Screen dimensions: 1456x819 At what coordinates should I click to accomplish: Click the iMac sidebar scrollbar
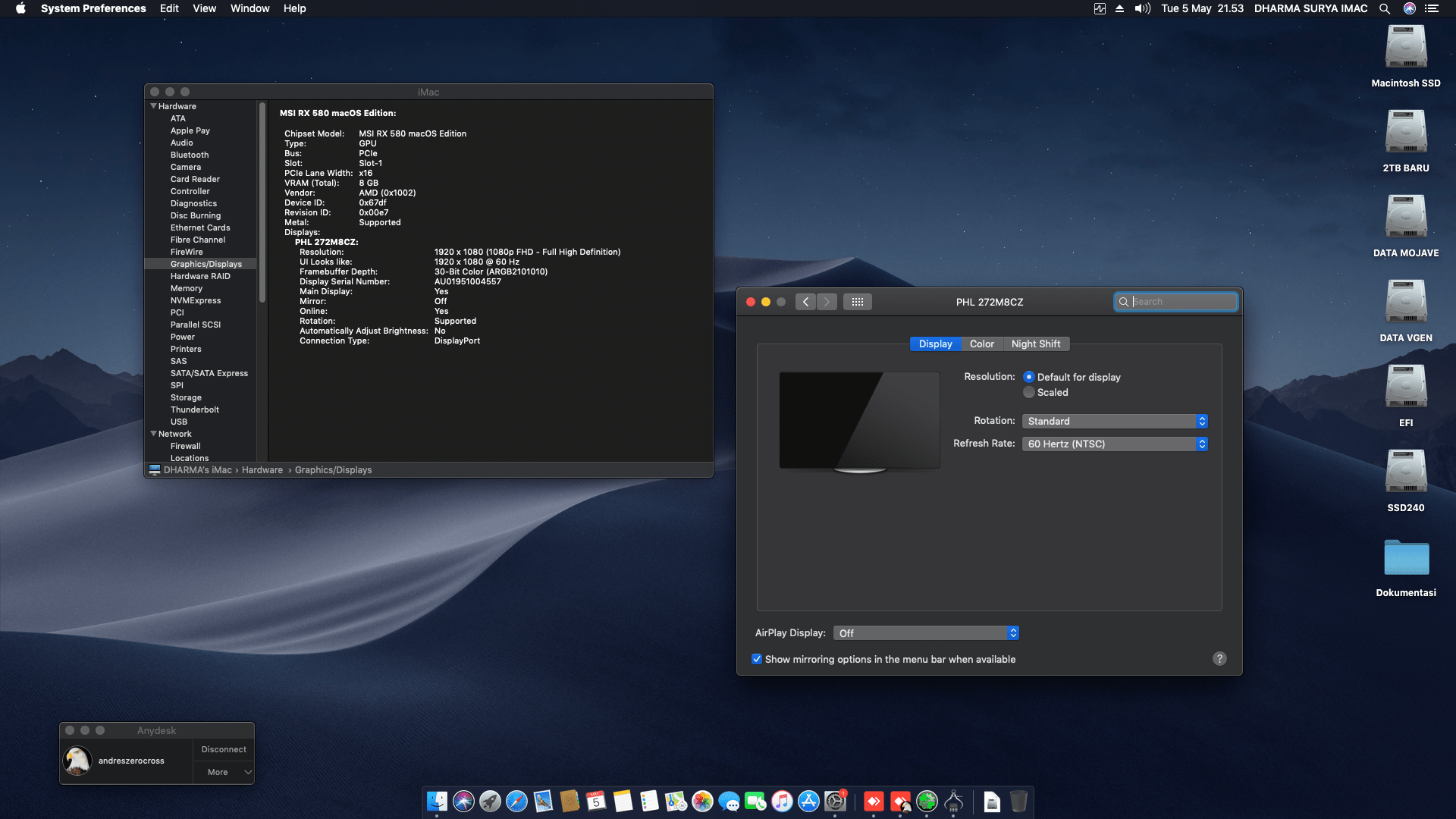[262, 202]
